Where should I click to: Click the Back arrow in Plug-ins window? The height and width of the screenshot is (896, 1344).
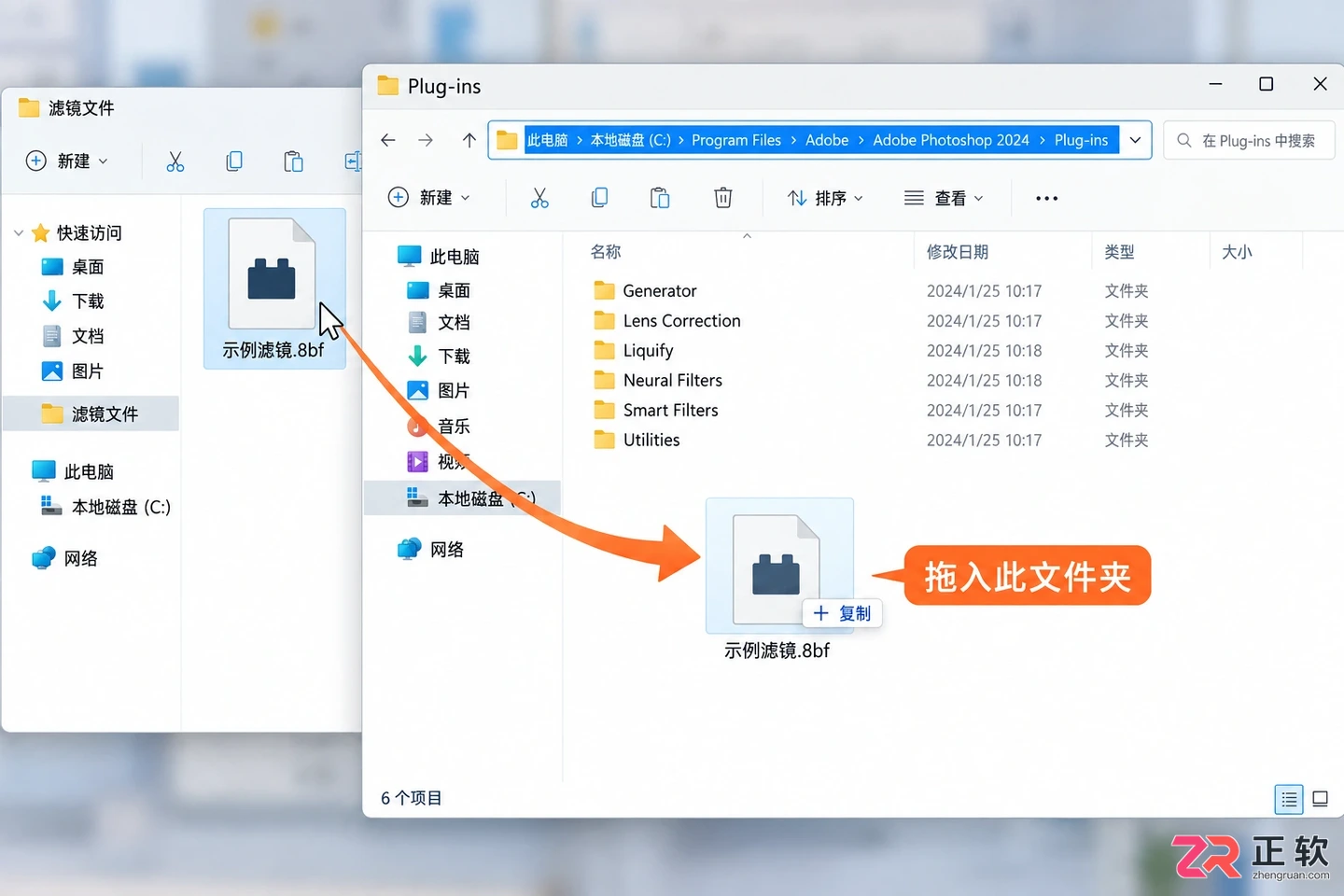(x=388, y=140)
